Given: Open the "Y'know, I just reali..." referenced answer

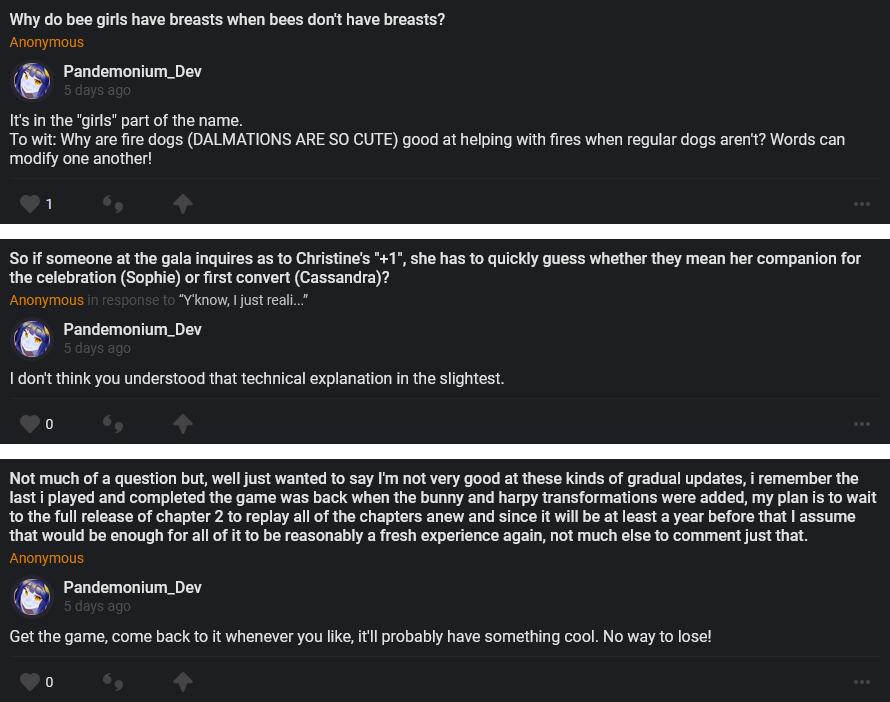Looking at the screenshot, I should (x=243, y=300).
